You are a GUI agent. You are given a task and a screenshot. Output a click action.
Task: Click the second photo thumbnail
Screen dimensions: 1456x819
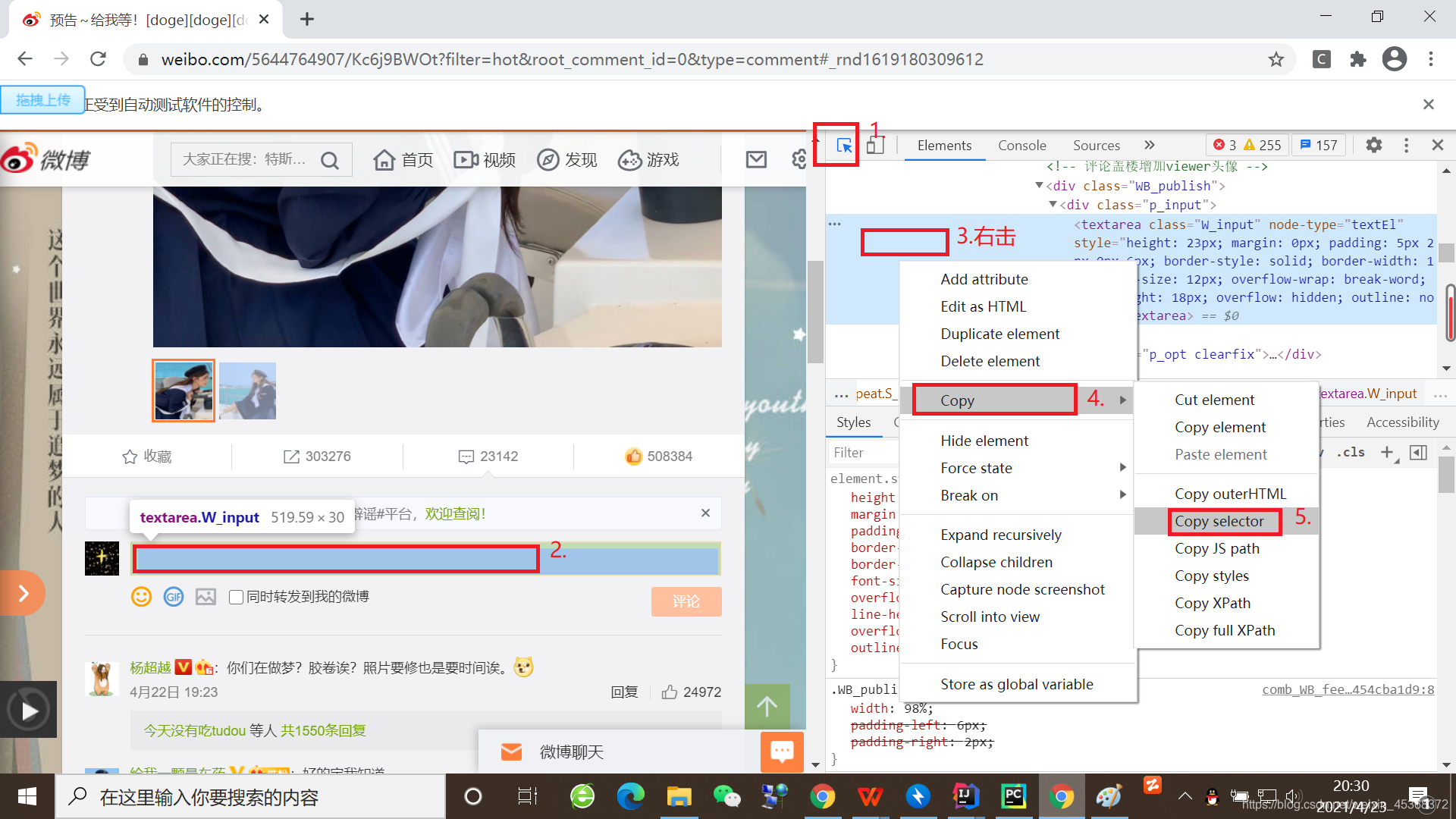(x=247, y=391)
